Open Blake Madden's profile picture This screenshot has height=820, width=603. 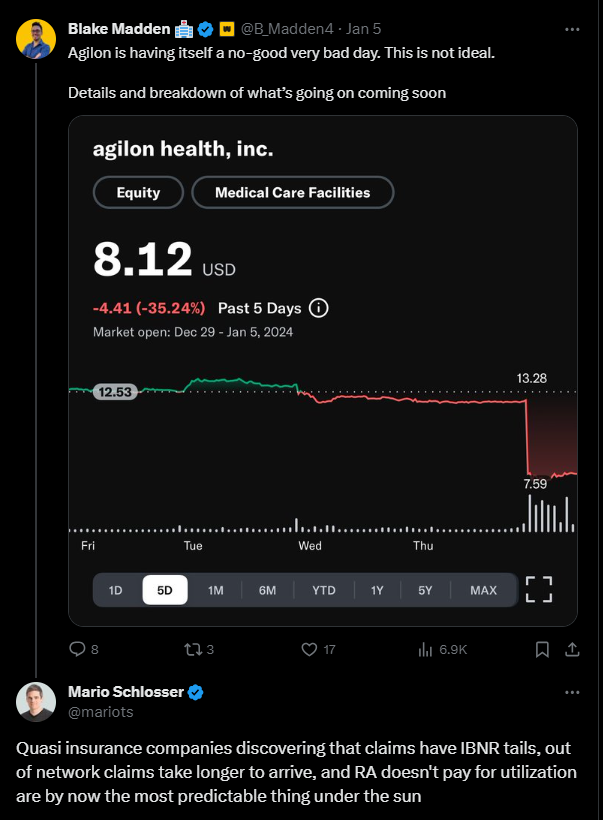pyautogui.click(x=33, y=37)
